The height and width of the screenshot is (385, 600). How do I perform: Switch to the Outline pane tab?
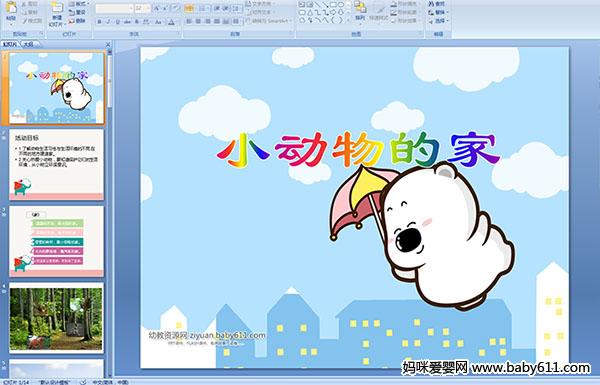(28, 44)
